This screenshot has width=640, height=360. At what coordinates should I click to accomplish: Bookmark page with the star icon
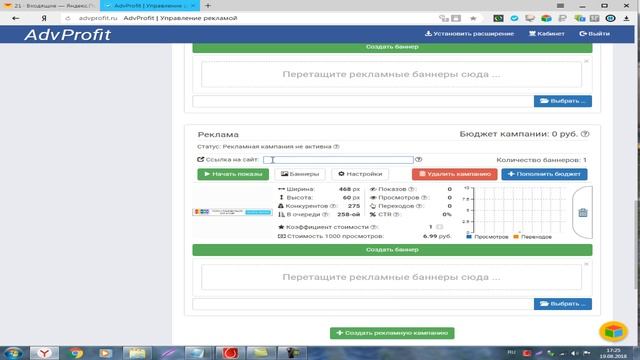473,18
